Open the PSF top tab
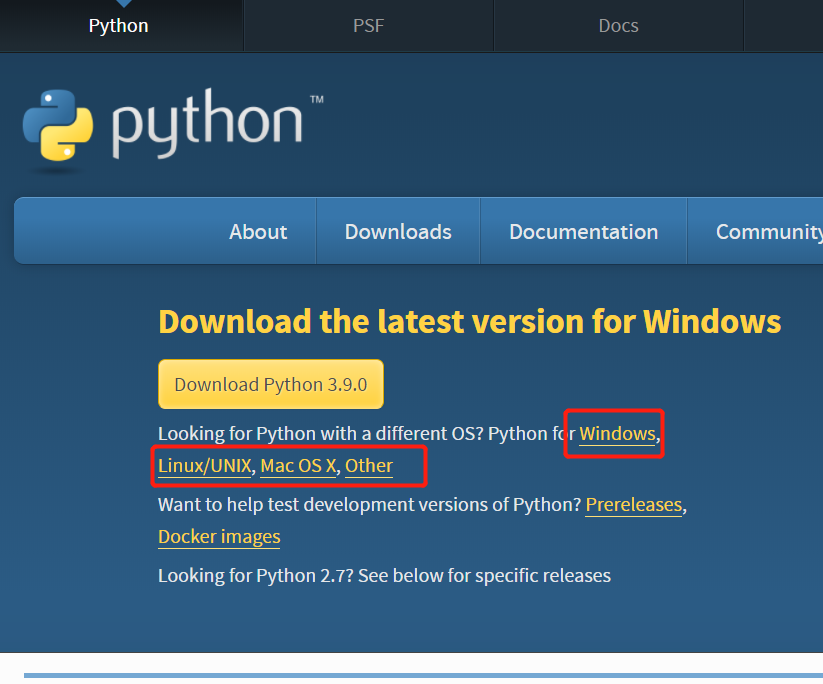The width and height of the screenshot is (823, 684). click(x=368, y=26)
